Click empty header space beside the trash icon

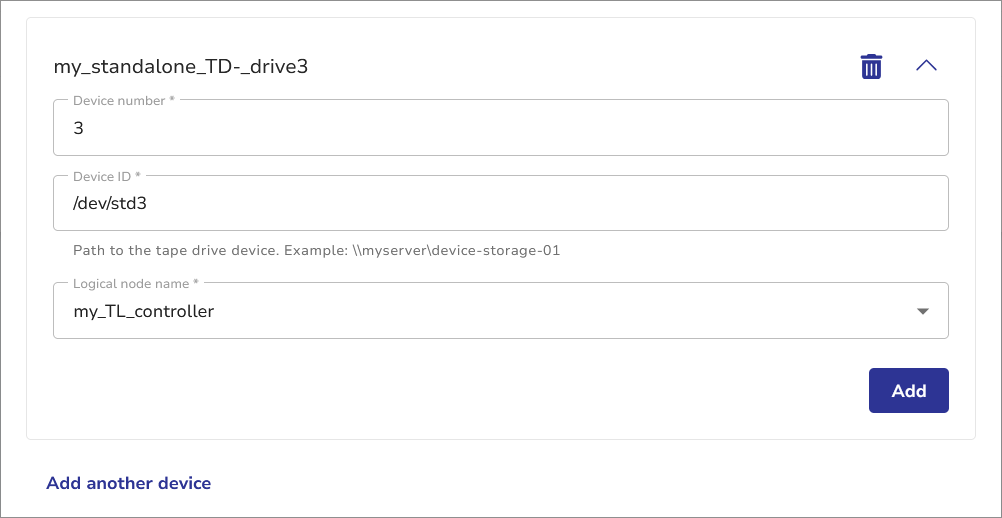[x=650, y=67]
